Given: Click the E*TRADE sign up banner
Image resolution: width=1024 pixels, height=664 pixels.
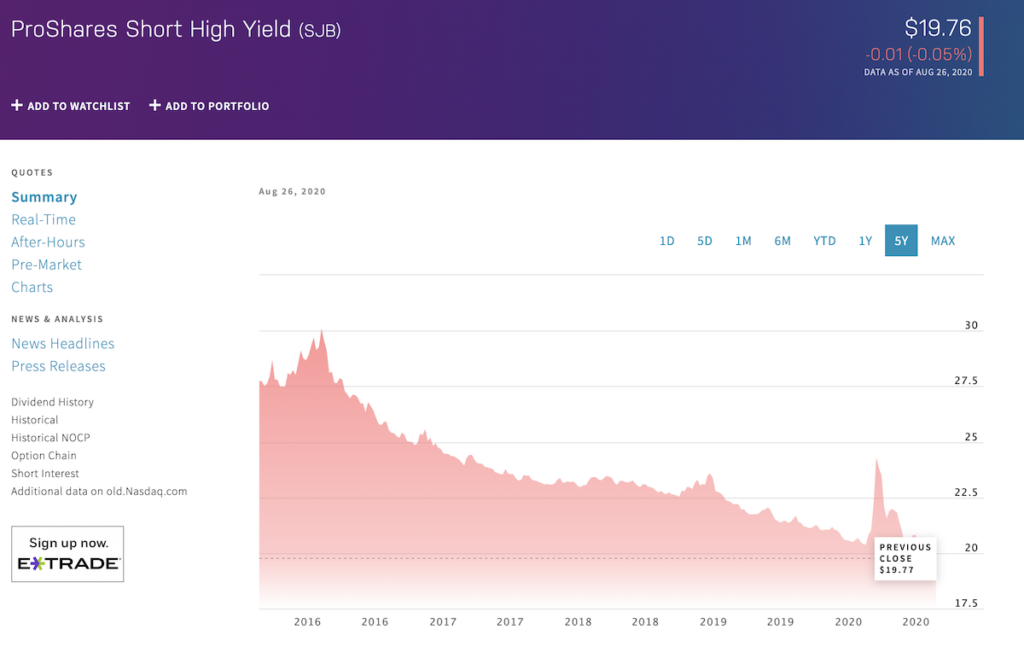Looking at the screenshot, I should point(68,554).
